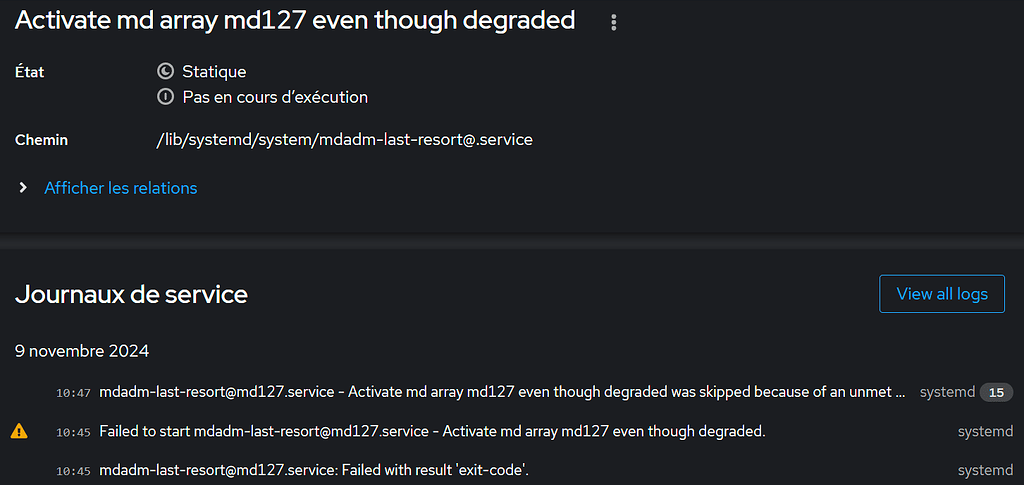Open the Afficher les relations link
Screen dimensions: 1024x485
(x=121, y=188)
